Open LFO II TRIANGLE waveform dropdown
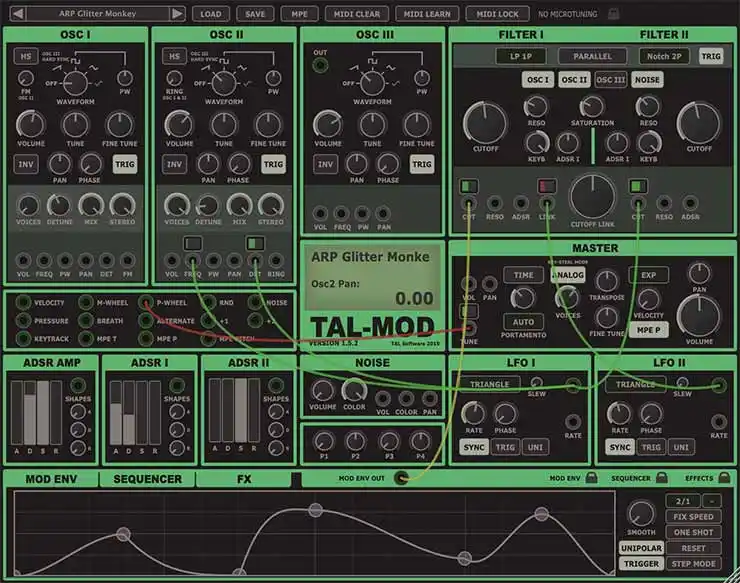740x583 pixels. click(635, 384)
